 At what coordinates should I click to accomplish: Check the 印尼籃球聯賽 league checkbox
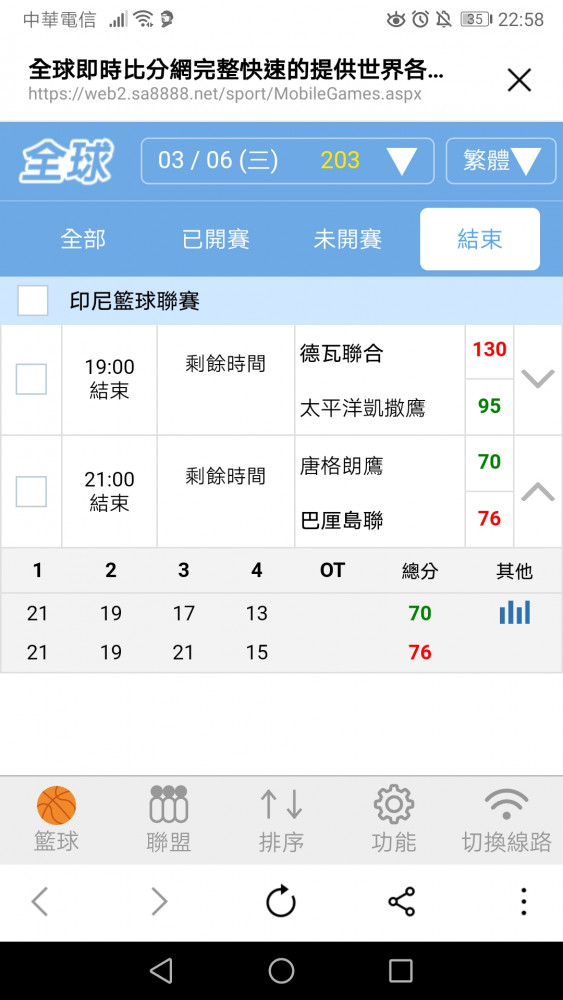coord(33,300)
